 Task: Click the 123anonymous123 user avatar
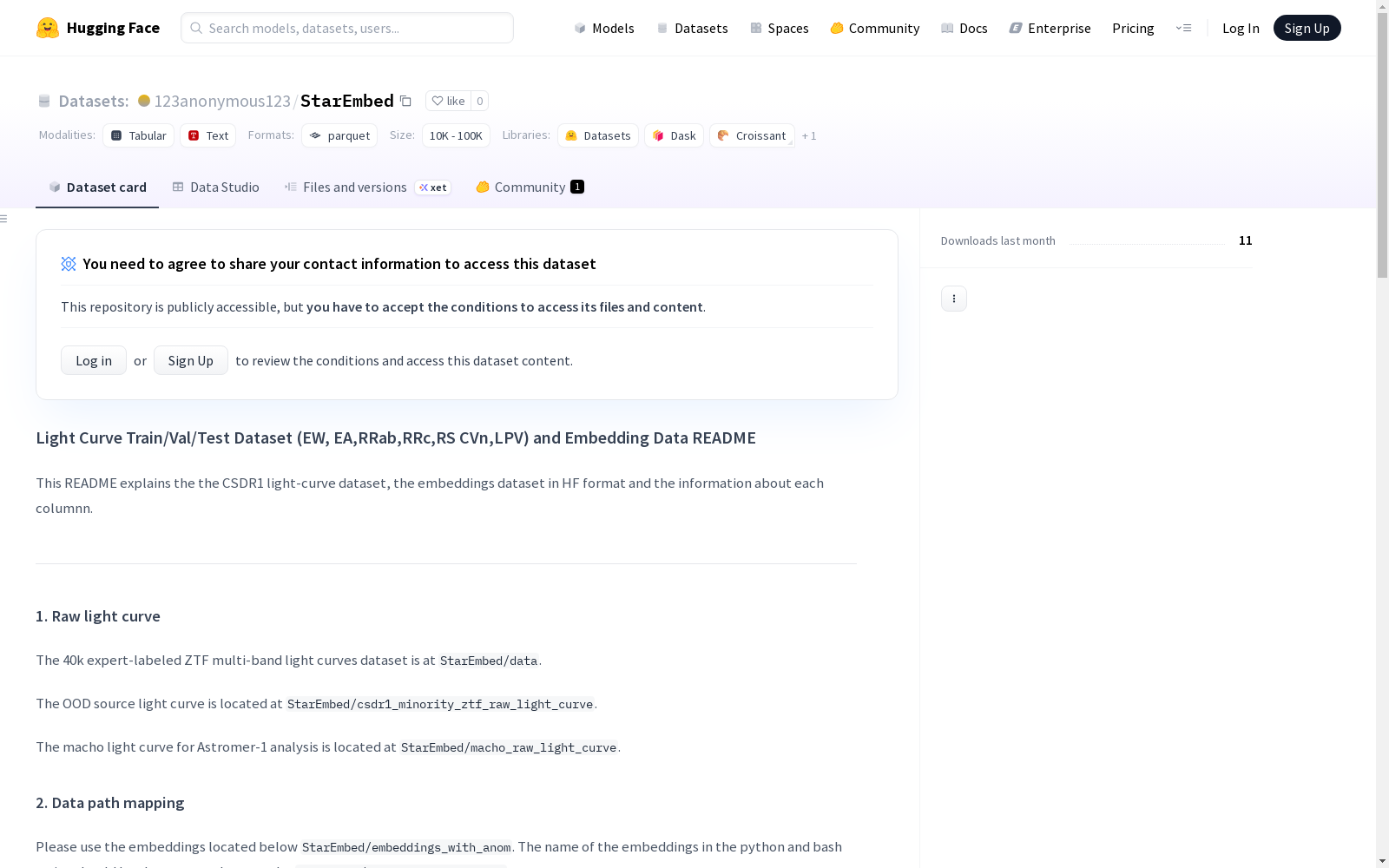coord(144,101)
